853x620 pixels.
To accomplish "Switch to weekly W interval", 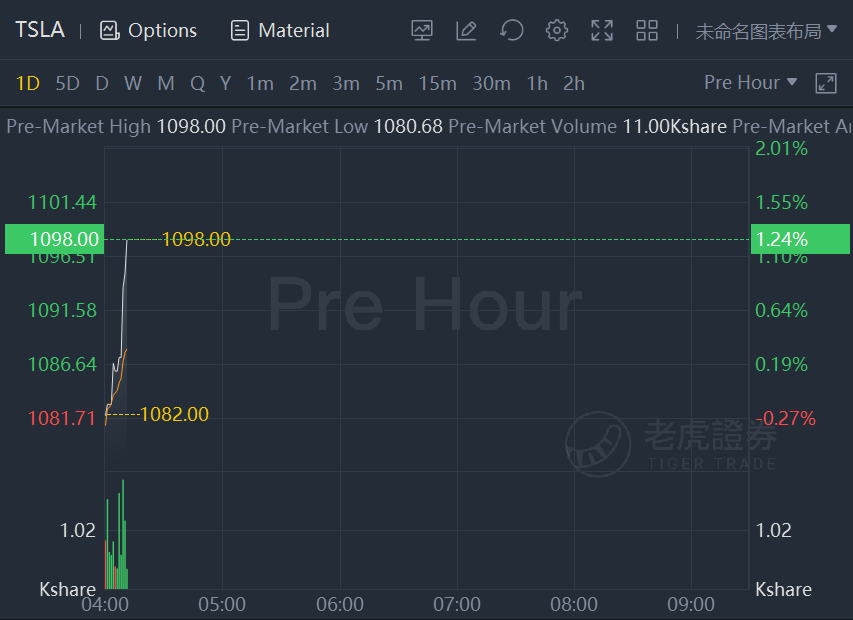I will [x=133, y=83].
